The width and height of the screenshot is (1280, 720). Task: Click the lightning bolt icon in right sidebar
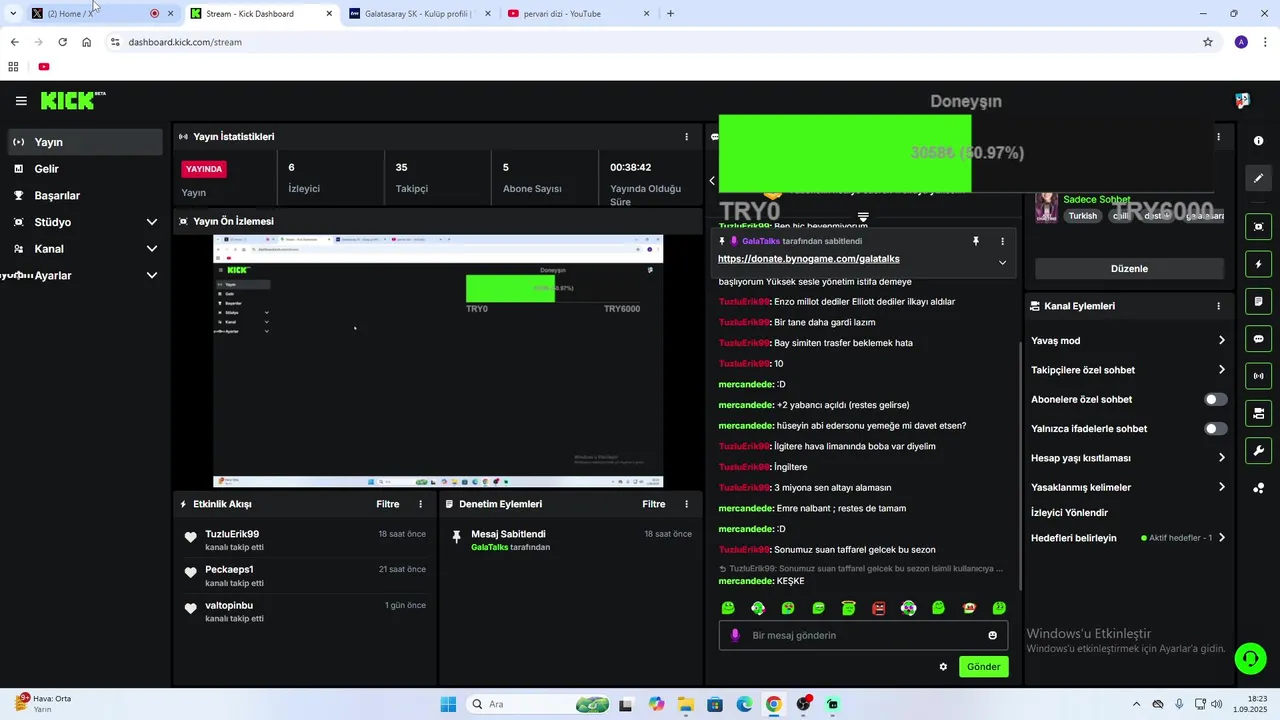[1258, 264]
